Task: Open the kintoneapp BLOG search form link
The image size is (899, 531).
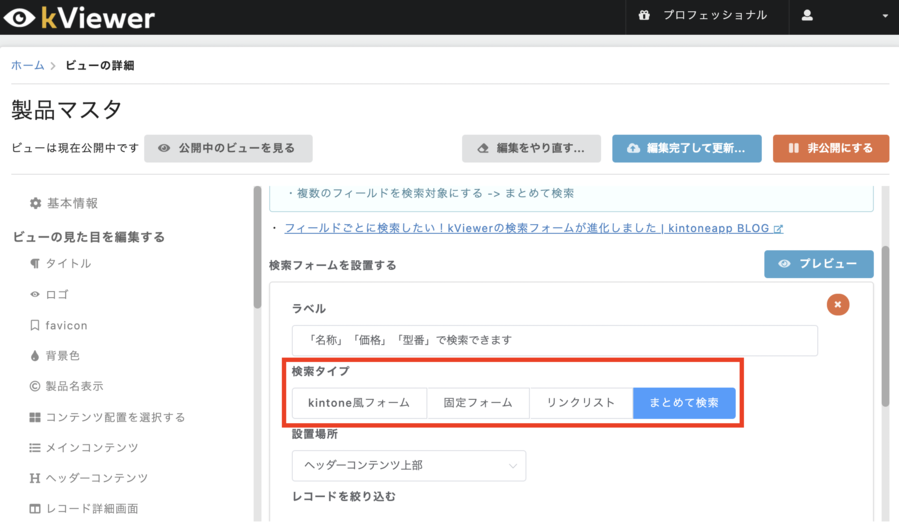Action: (527, 228)
